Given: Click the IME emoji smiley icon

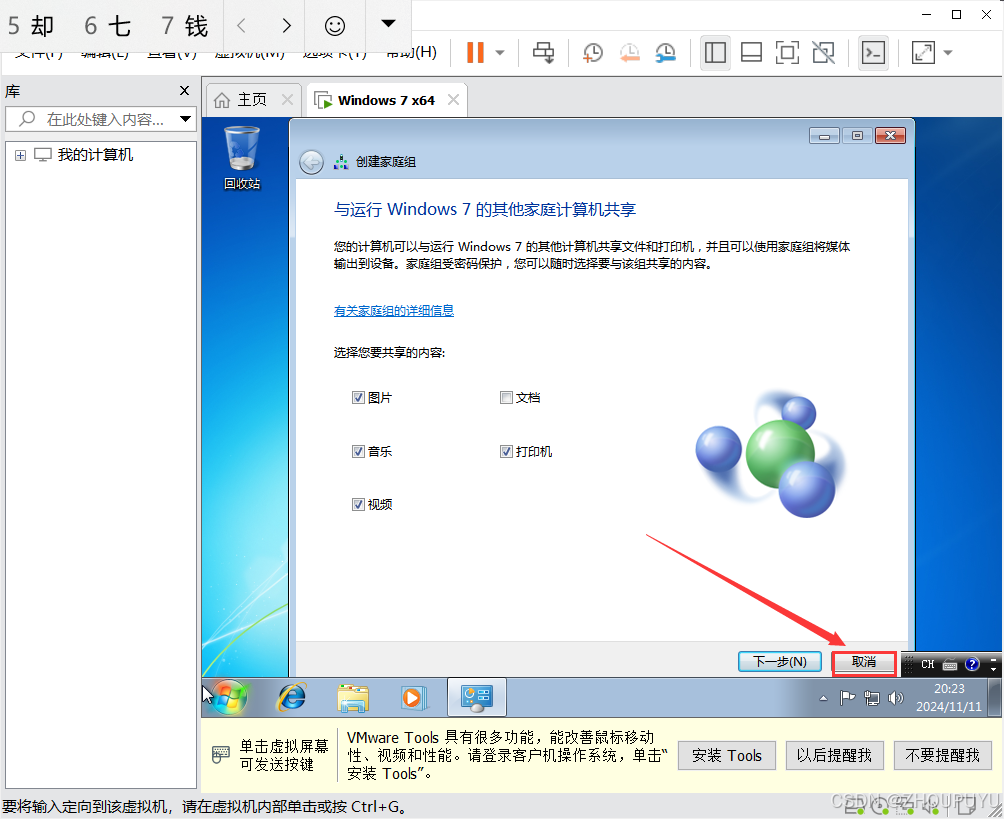Looking at the screenshot, I should [x=334, y=26].
